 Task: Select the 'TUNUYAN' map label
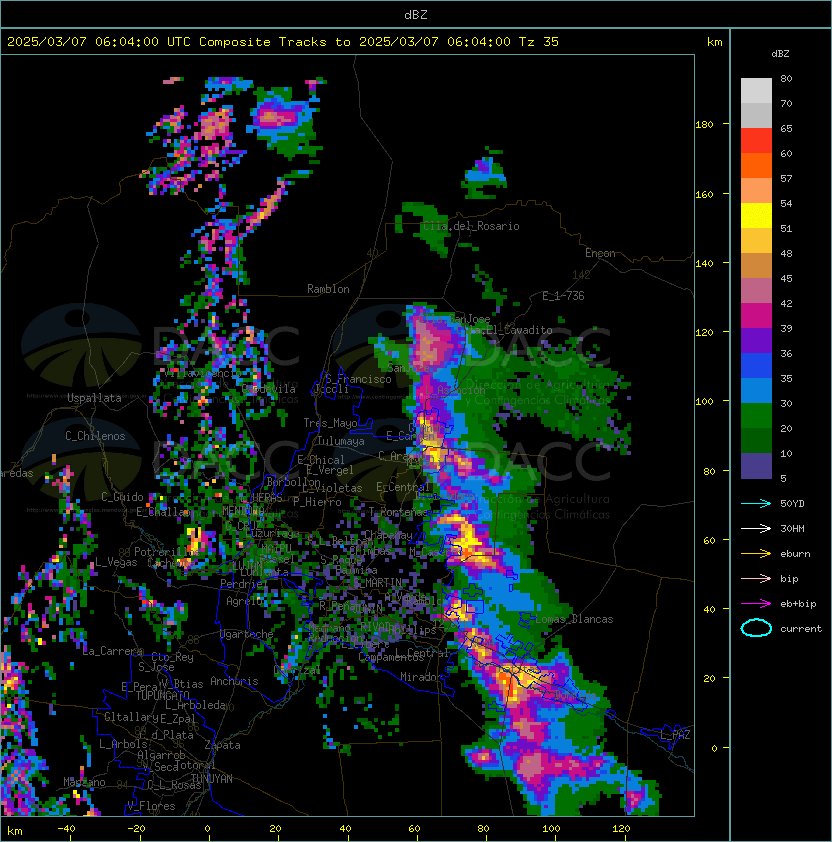[212, 779]
